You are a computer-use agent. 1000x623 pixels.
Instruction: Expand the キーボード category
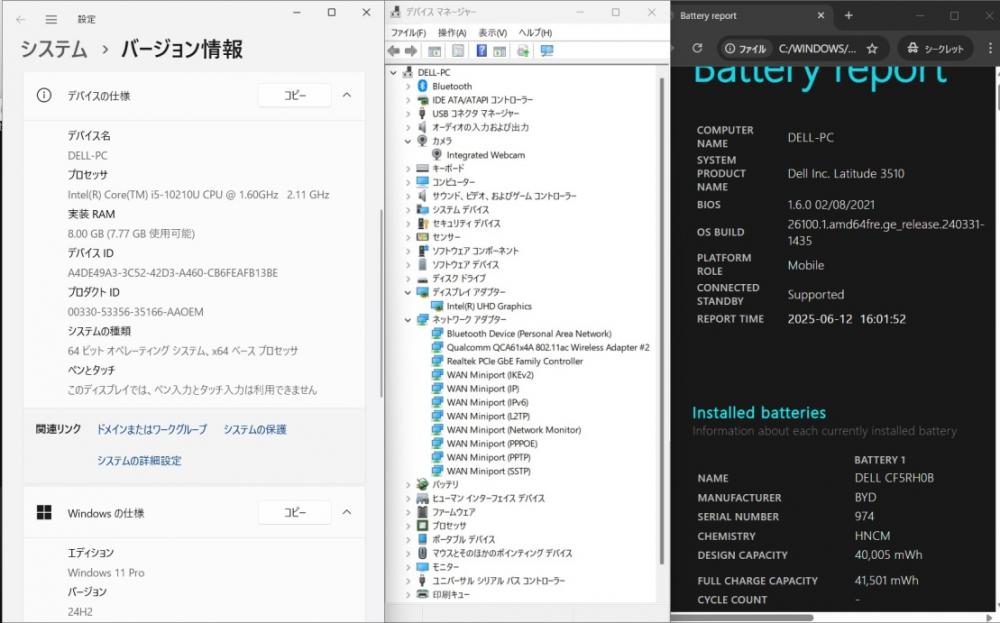click(x=408, y=168)
